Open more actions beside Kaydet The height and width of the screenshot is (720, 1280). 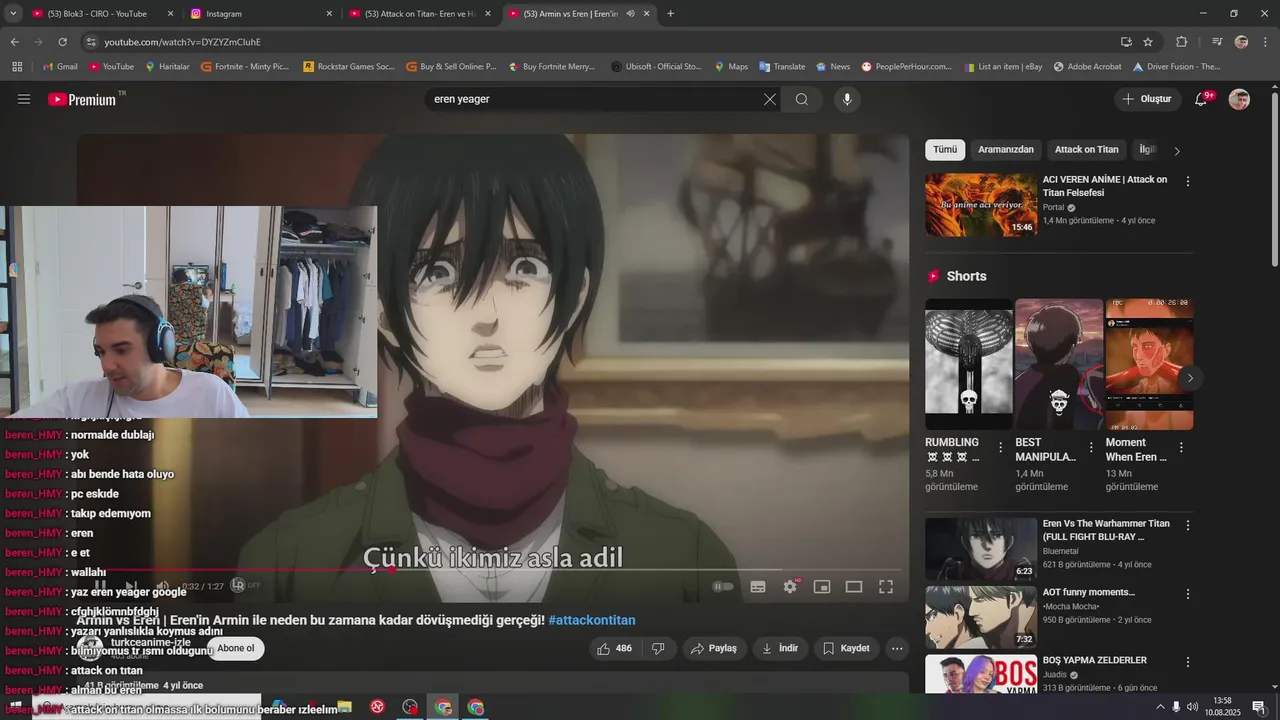(897, 648)
